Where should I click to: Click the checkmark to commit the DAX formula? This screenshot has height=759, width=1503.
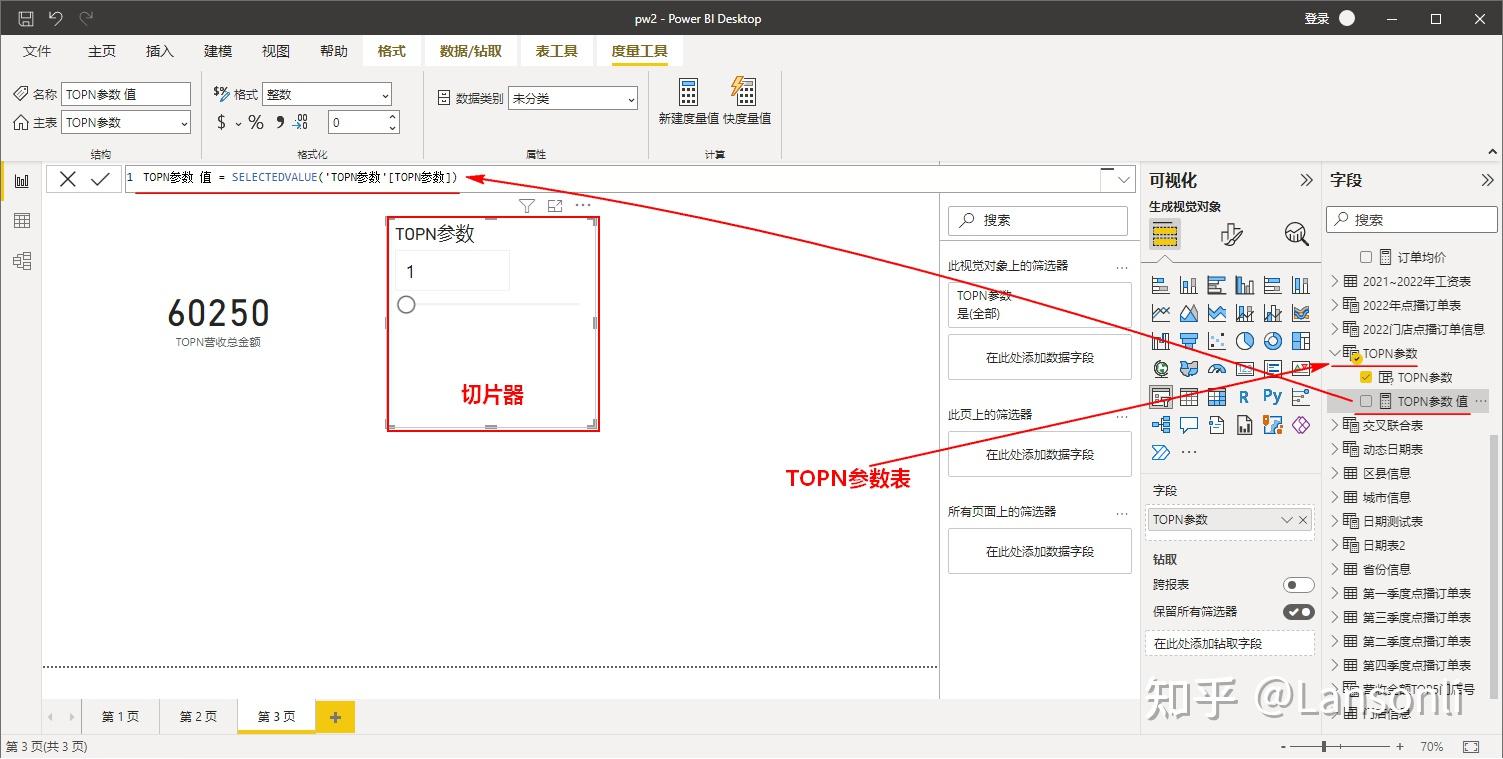pos(97,179)
